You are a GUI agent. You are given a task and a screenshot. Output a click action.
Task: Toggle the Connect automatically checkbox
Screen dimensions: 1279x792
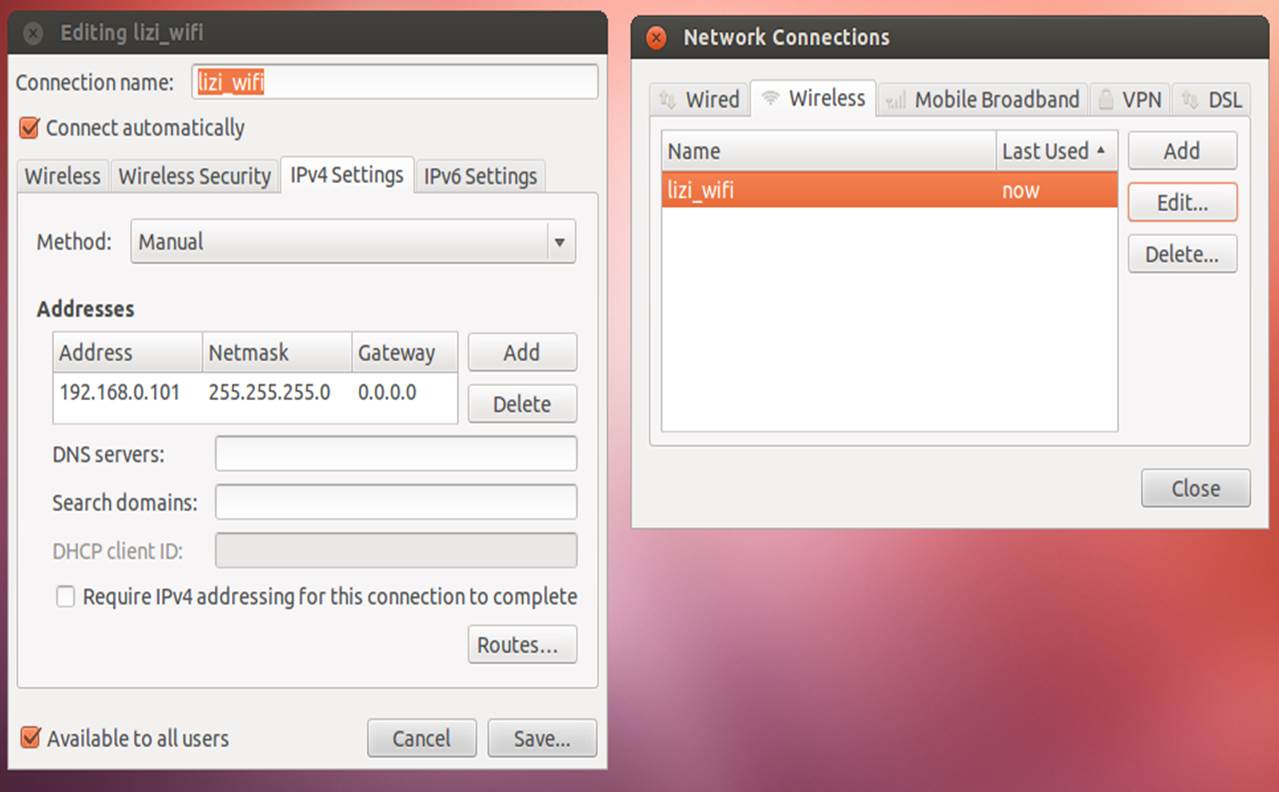point(30,128)
